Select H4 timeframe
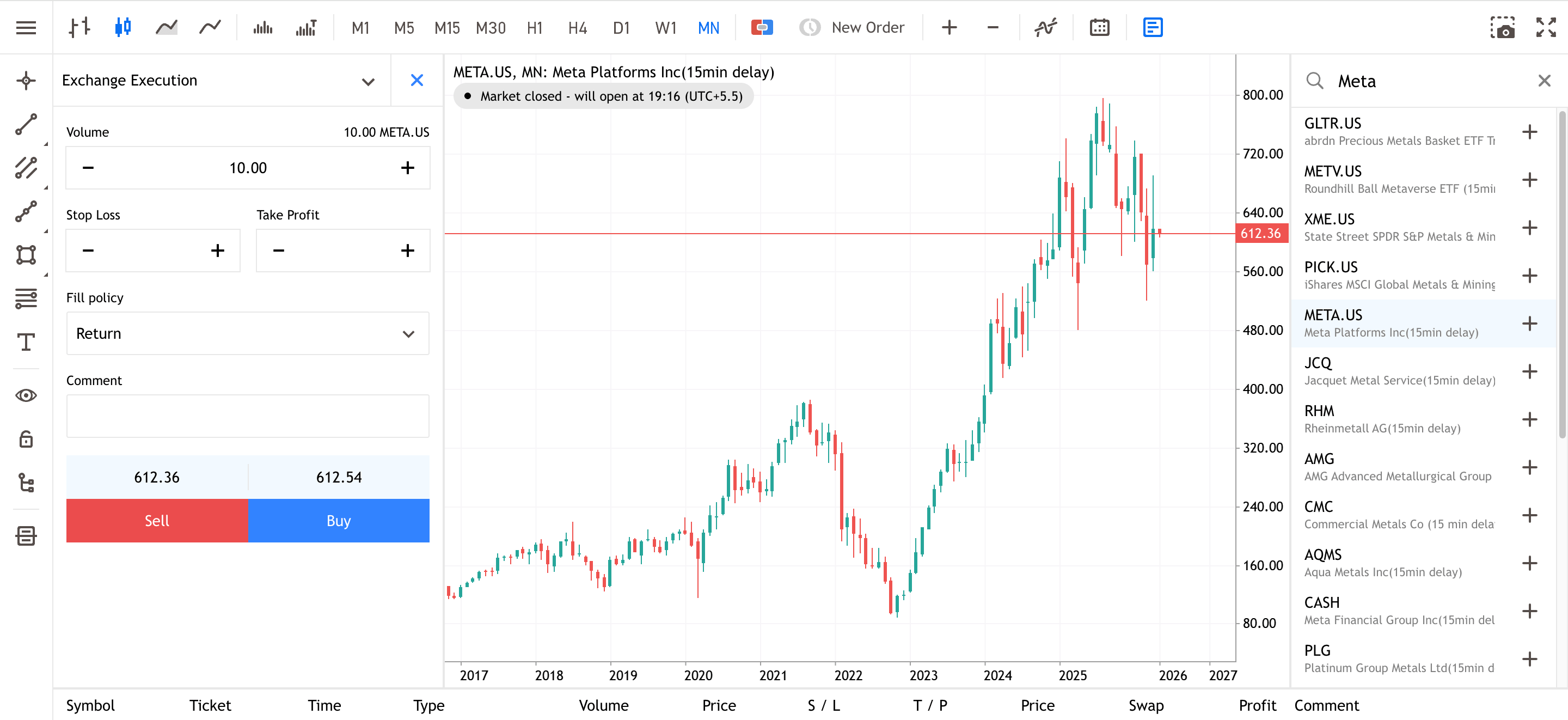Viewport: 1568px width, 720px height. 578,28
